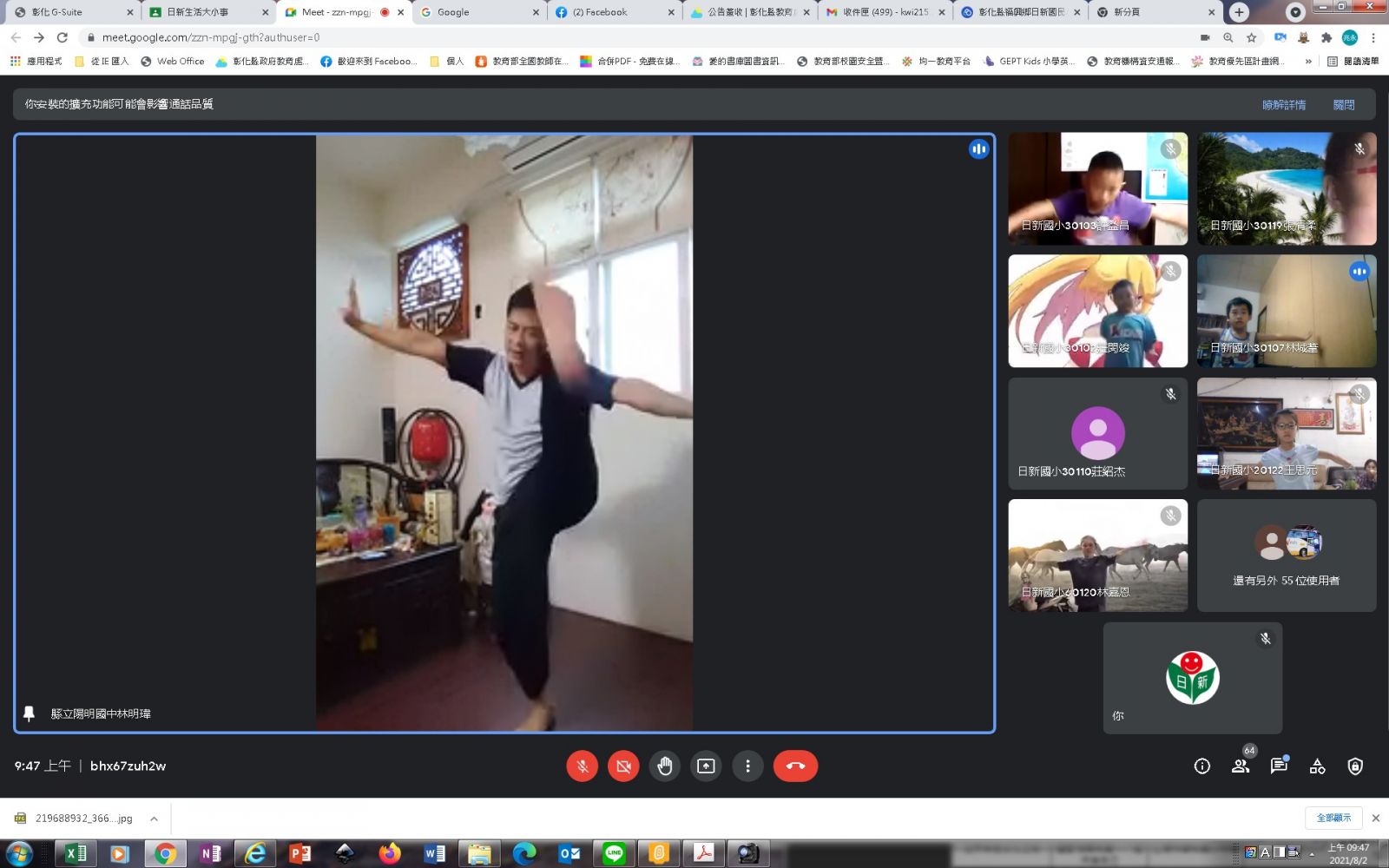Open meeting details info icon
The image size is (1389, 868).
[x=1202, y=766]
